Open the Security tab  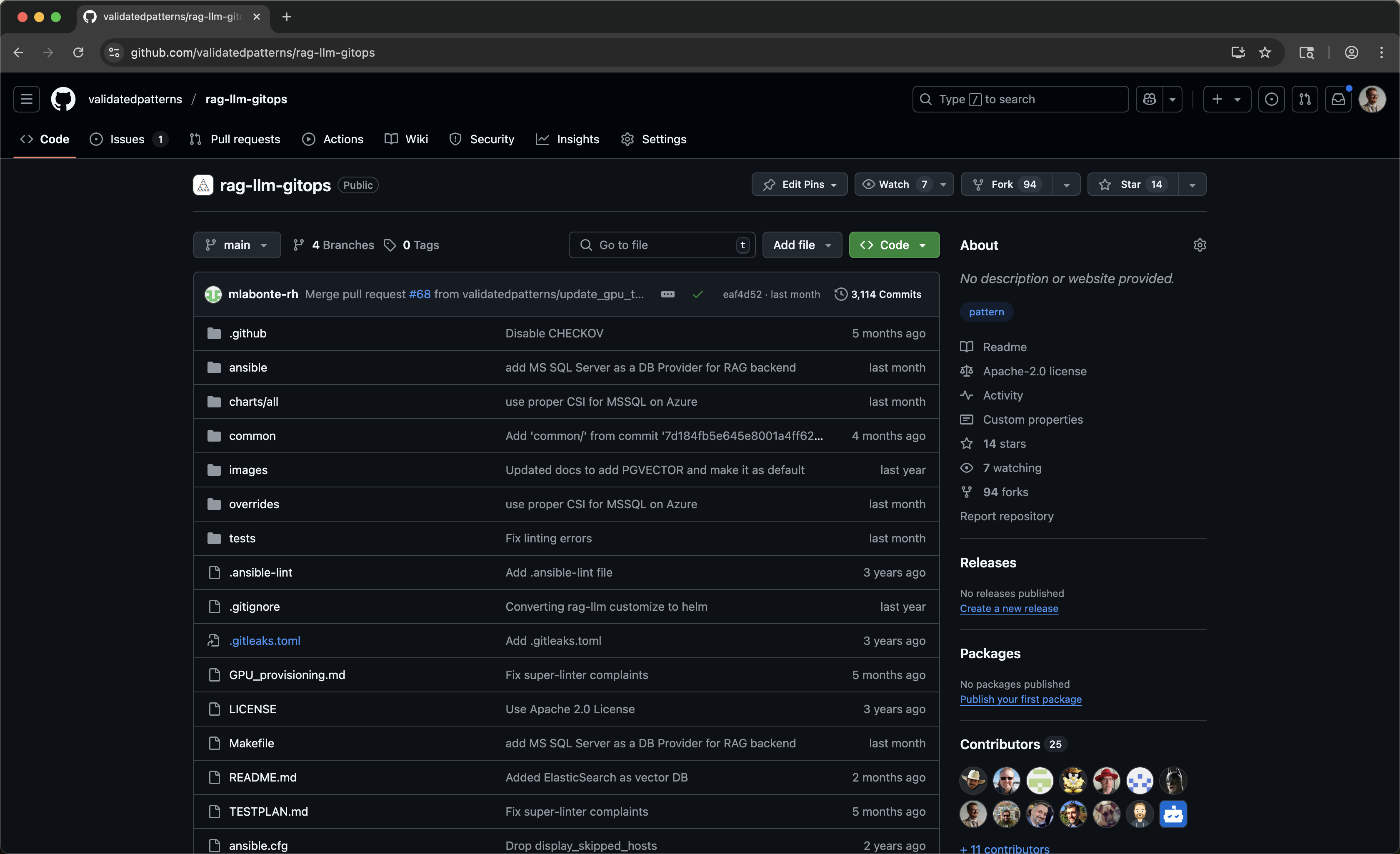482,139
